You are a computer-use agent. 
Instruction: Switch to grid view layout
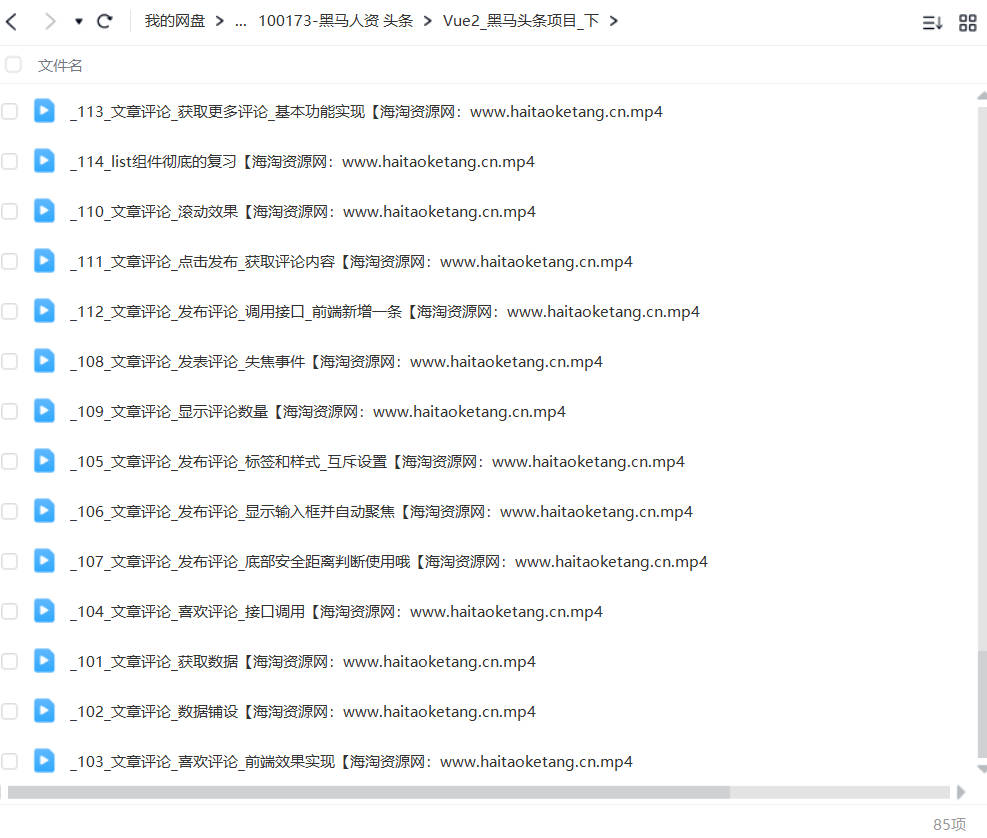967,23
